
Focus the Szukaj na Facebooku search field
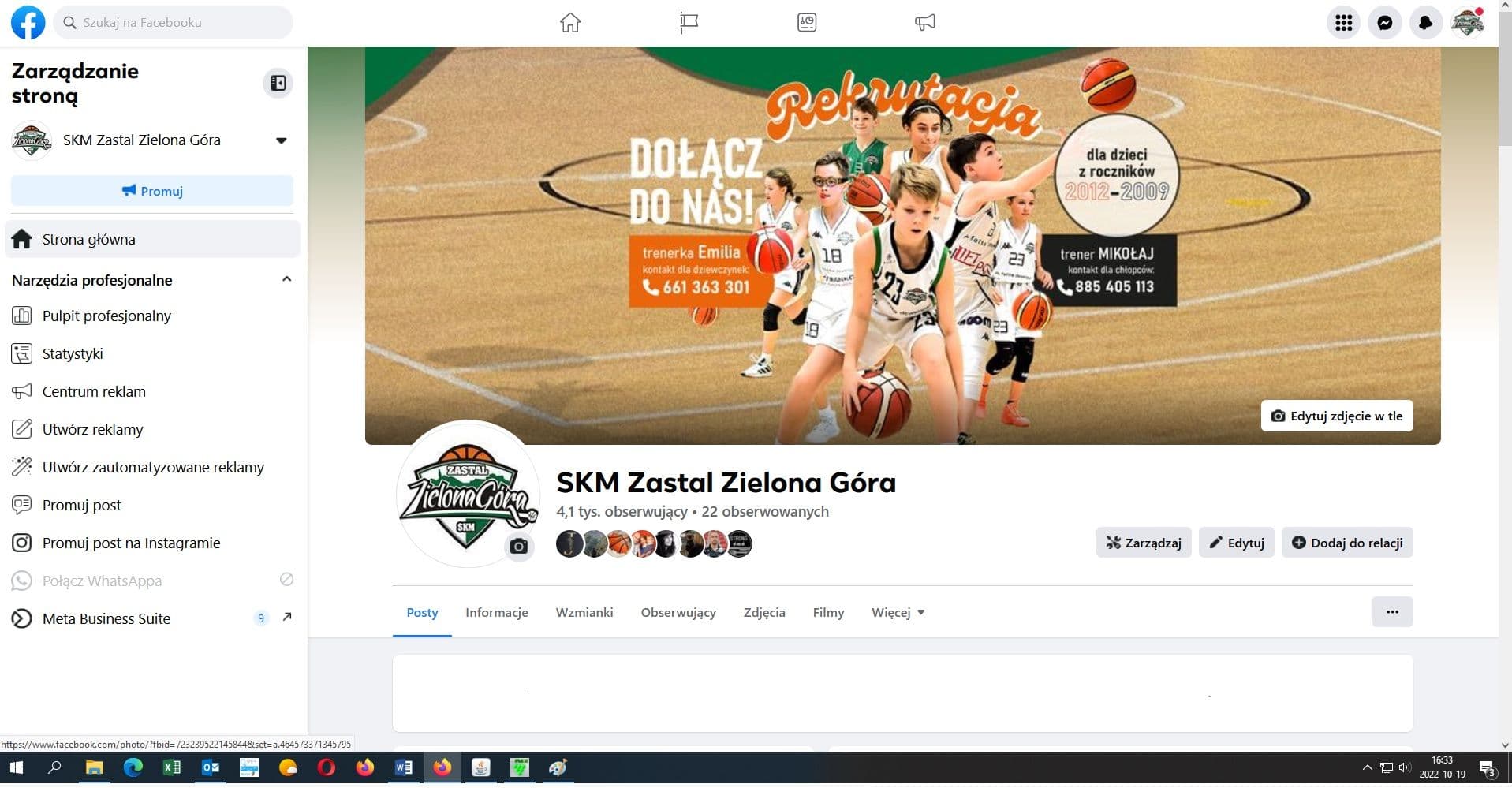click(x=174, y=23)
